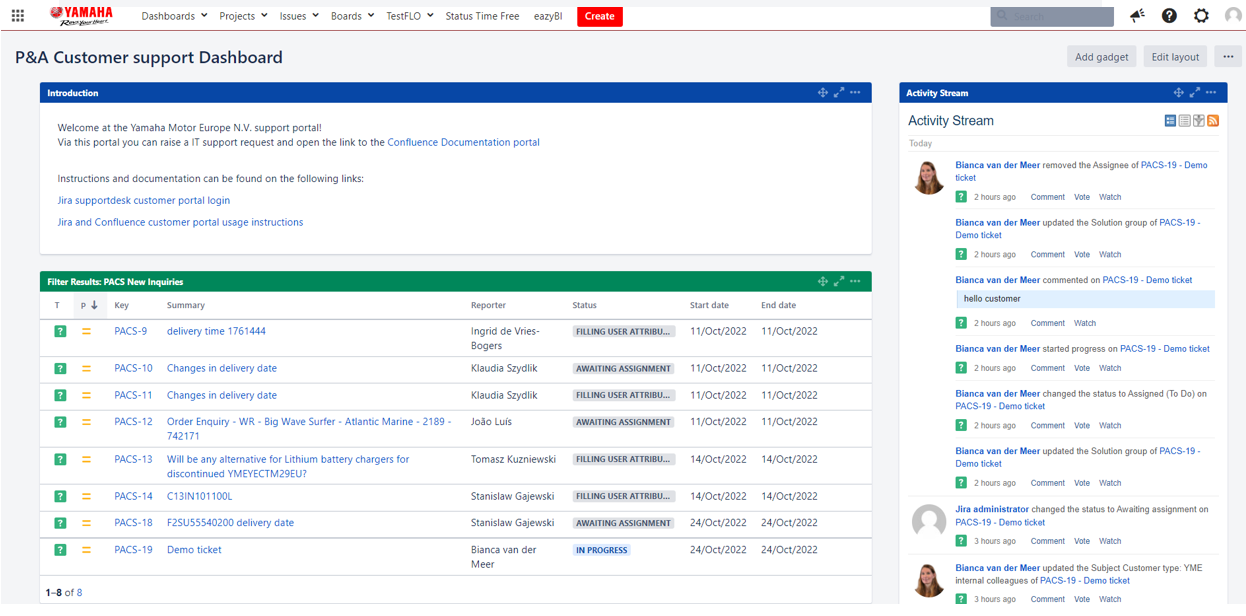Screen dimensions: 1246x616
Task: Click inside the header search field
Action: 1052,16
